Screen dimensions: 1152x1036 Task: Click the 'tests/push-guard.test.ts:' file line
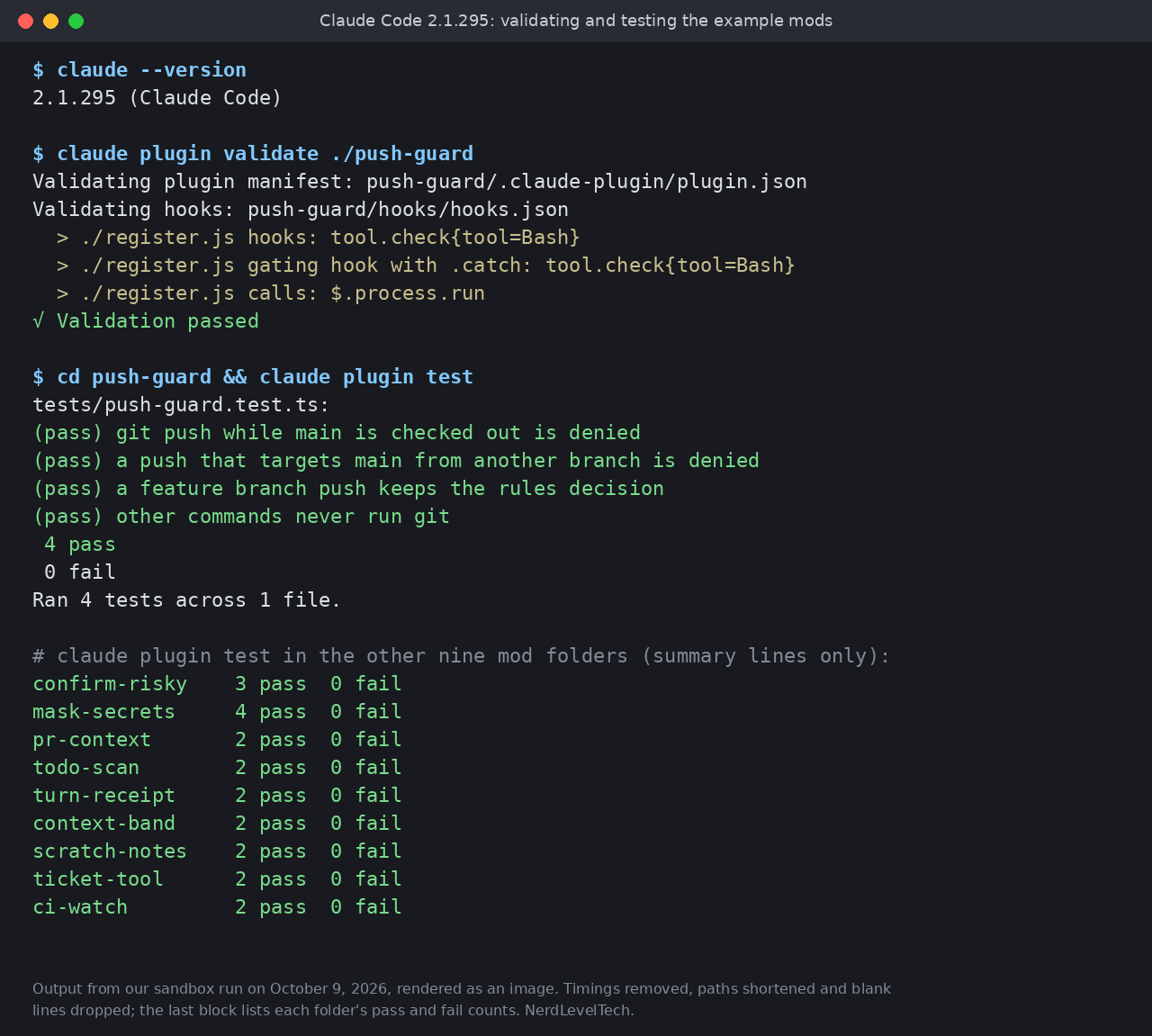181,405
